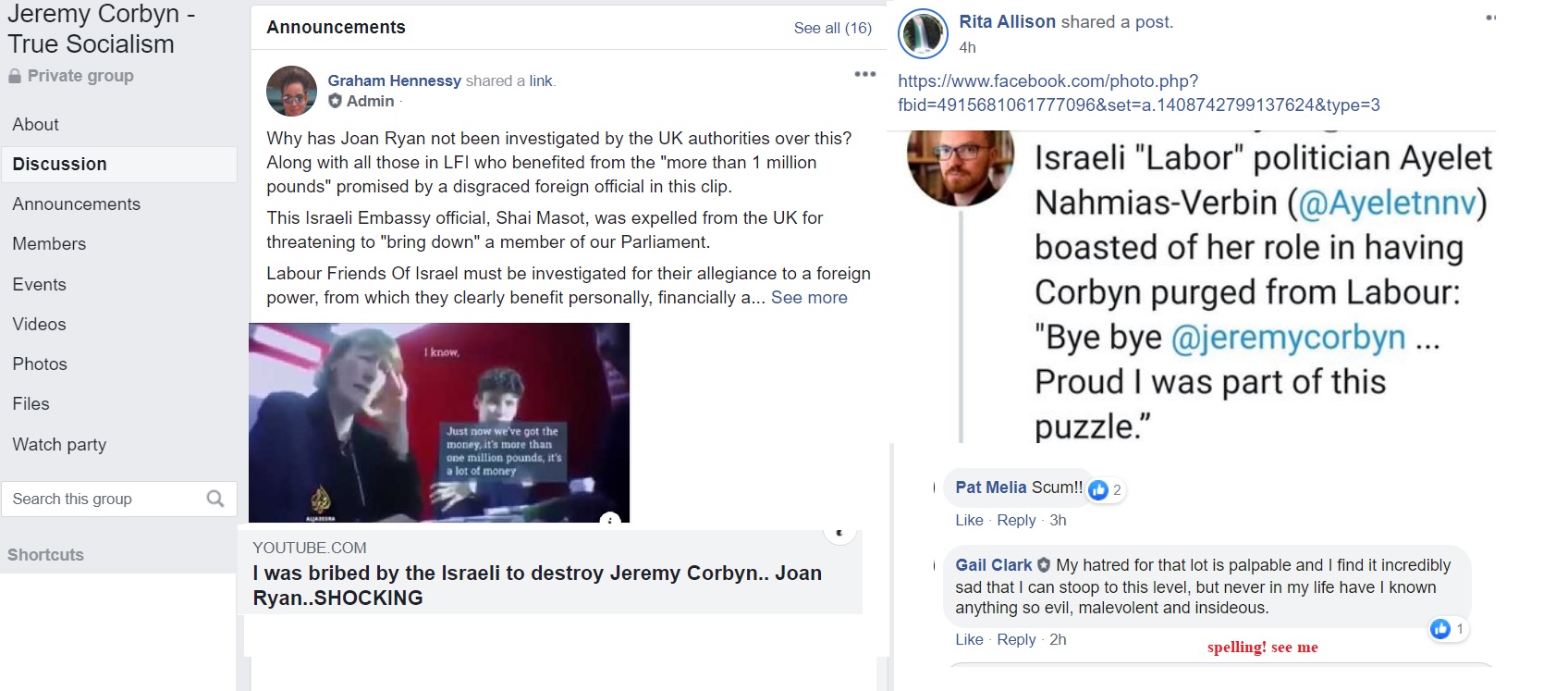
Task: Open Graham Hennessy's post options menu
Action: (864, 74)
